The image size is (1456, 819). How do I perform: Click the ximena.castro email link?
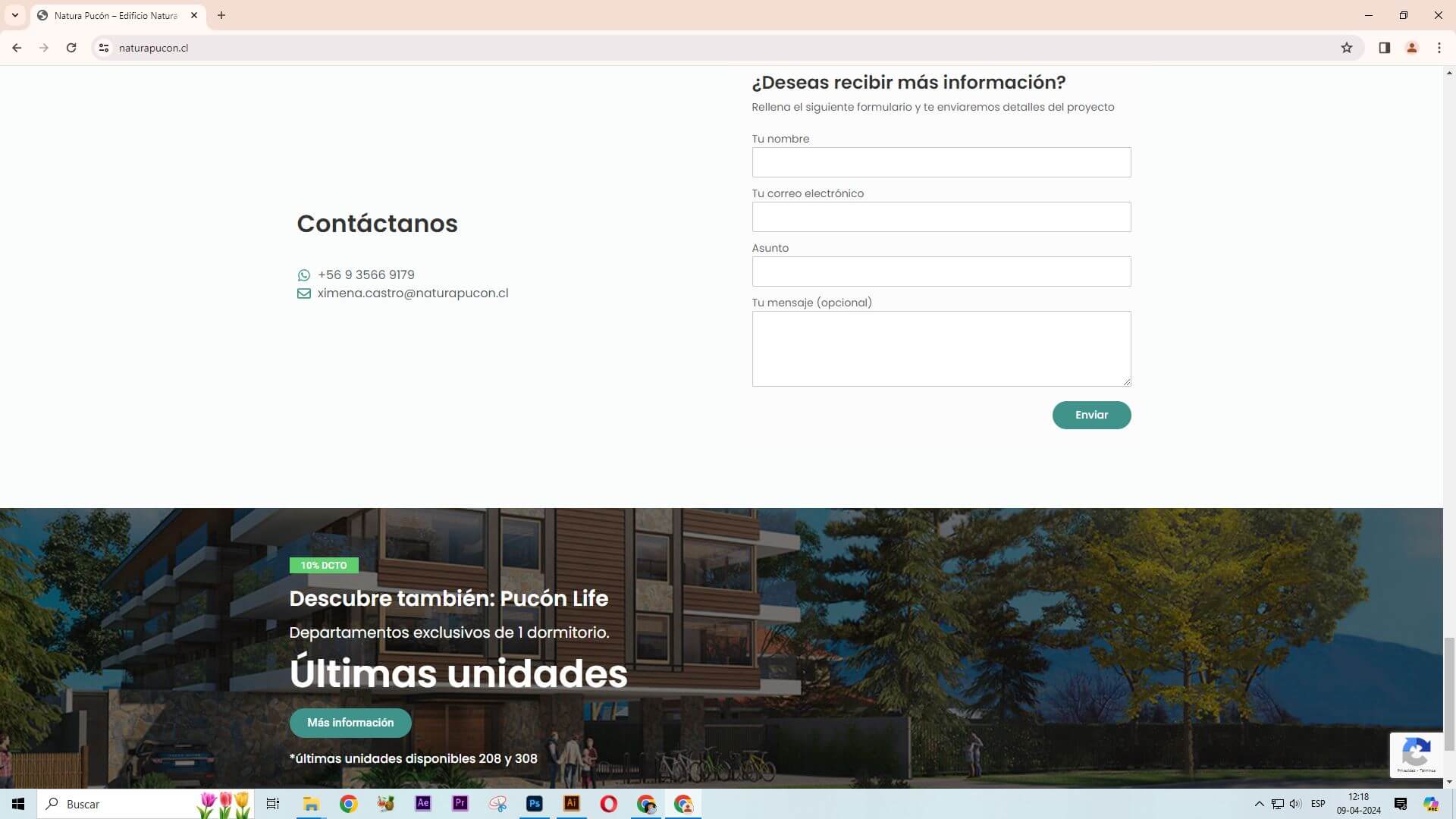[413, 293]
